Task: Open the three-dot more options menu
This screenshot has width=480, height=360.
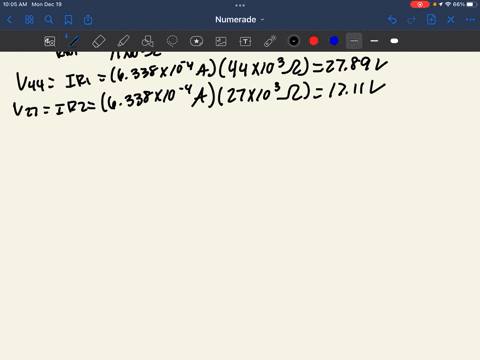Action: coord(470,20)
